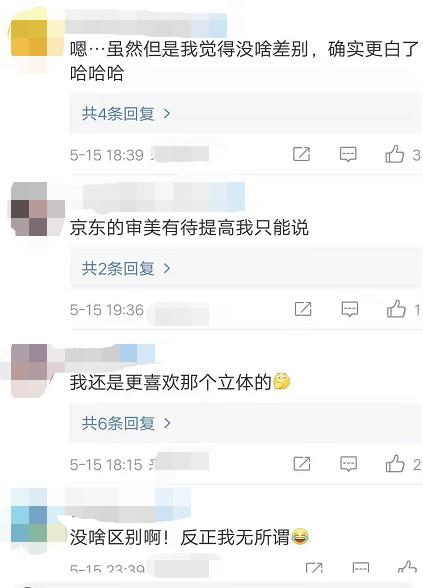Like the comment posted at 5-15 18:39
This screenshot has height=588, width=423.
pyautogui.click(x=394, y=154)
